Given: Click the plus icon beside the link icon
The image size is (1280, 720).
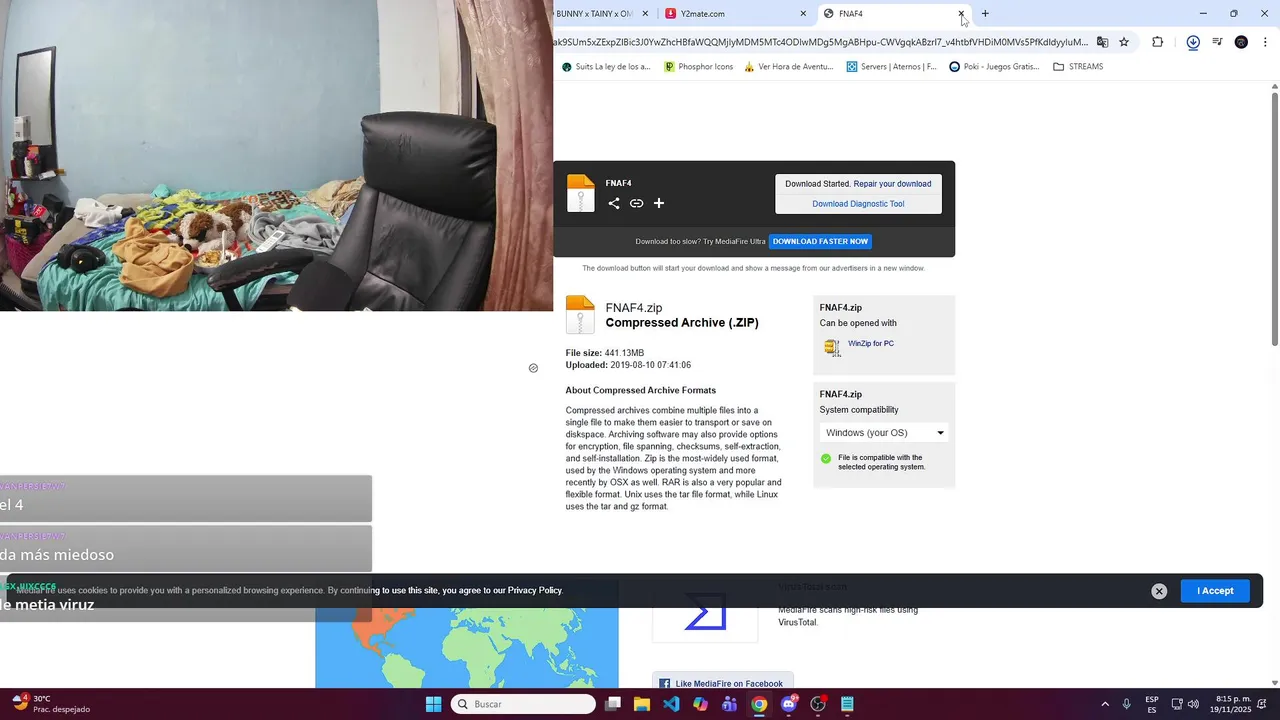Looking at the screenshot, I should pos(659,203).
